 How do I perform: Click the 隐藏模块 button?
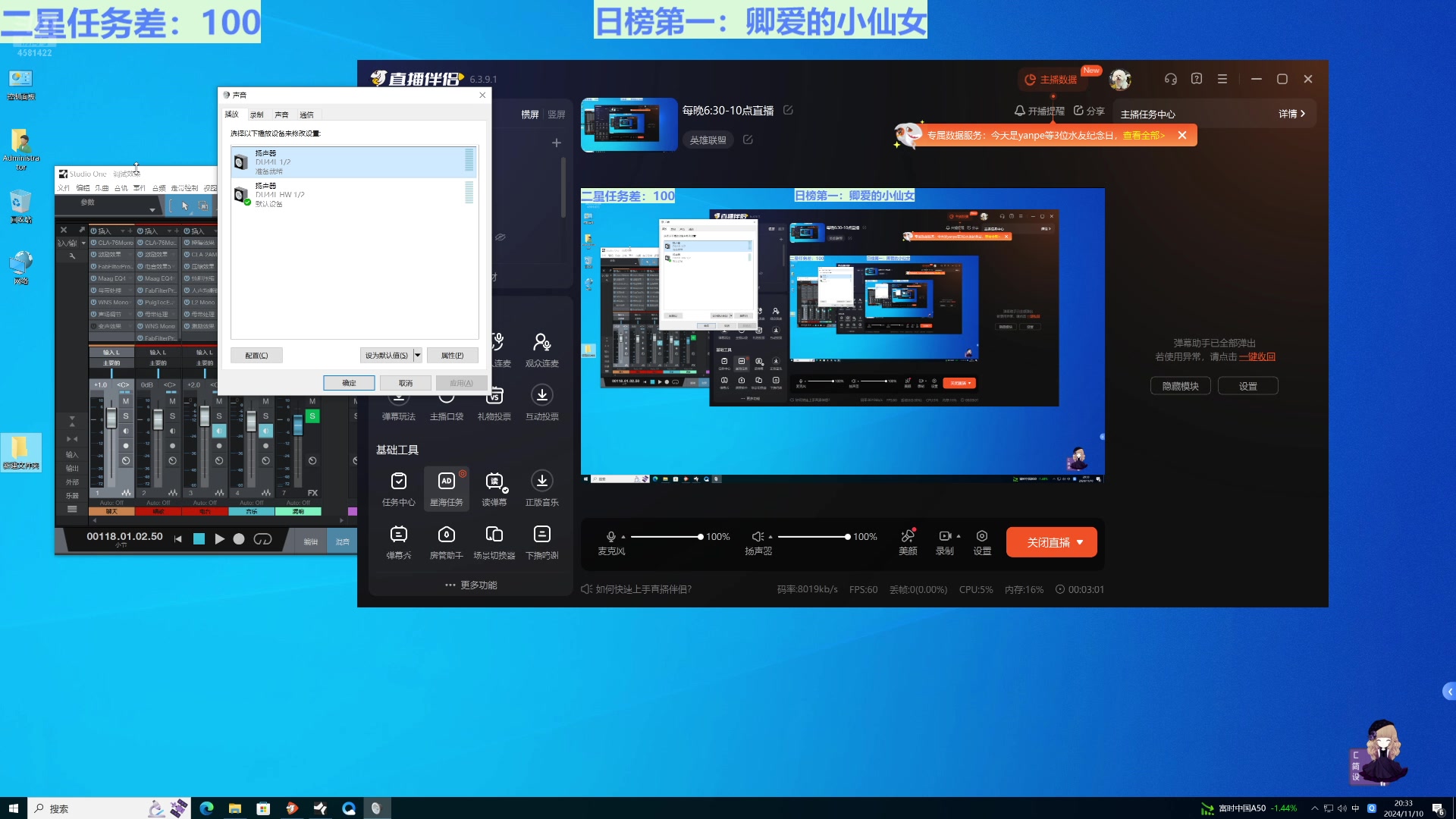pos(1180,386)
